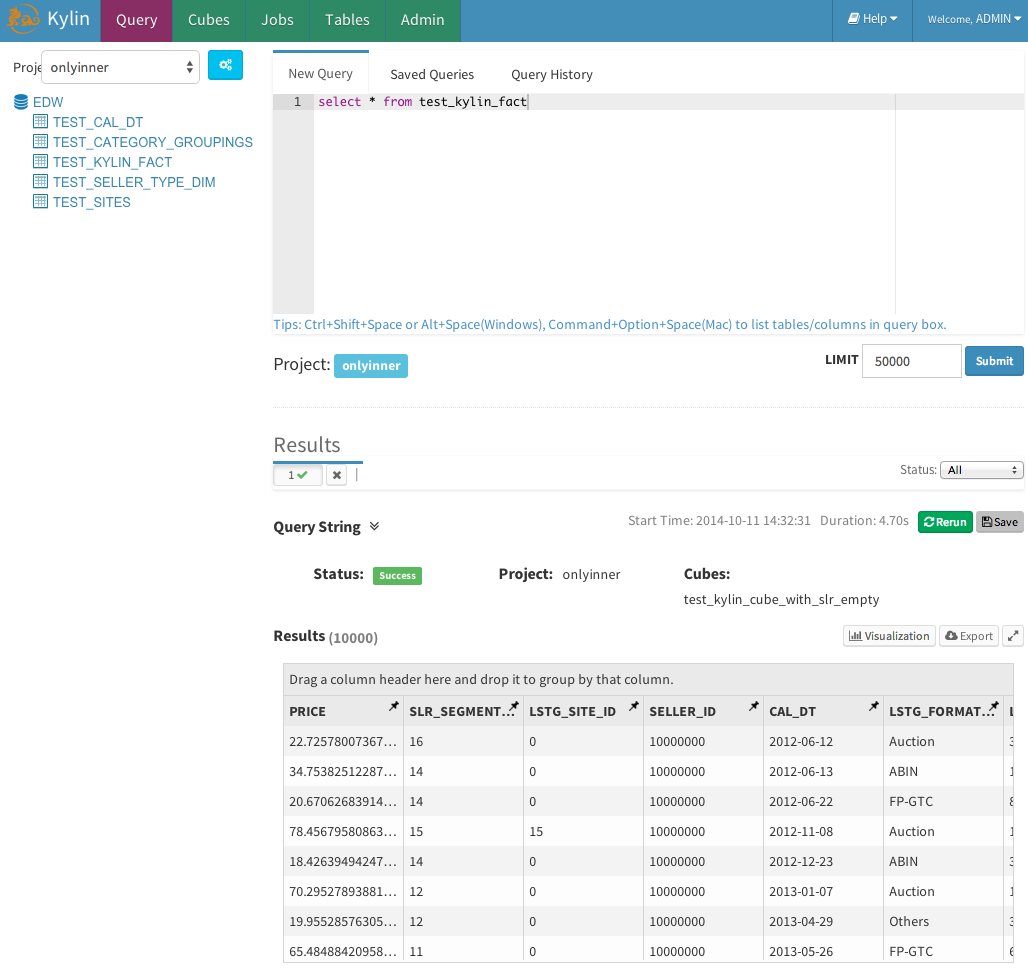This screenshot has width=1028, height=971.
Task: Go to the Tables section
Action: click(347, 20)
